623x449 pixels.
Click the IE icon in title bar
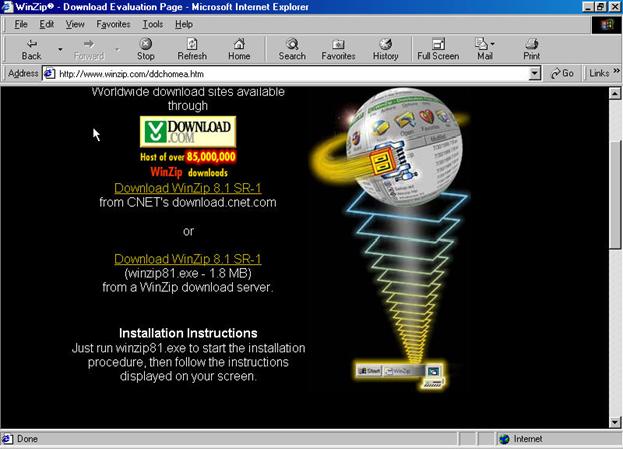tap(7, 7)
